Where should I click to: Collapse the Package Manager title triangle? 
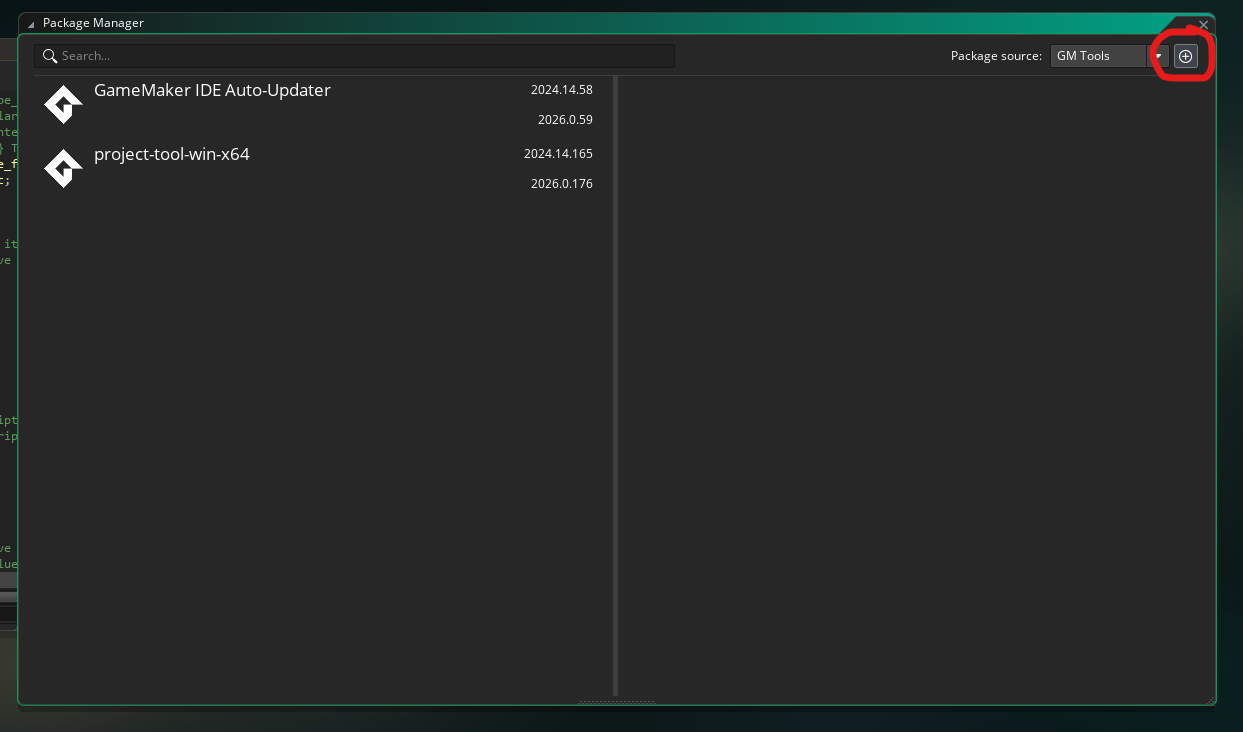coord(31,24)
